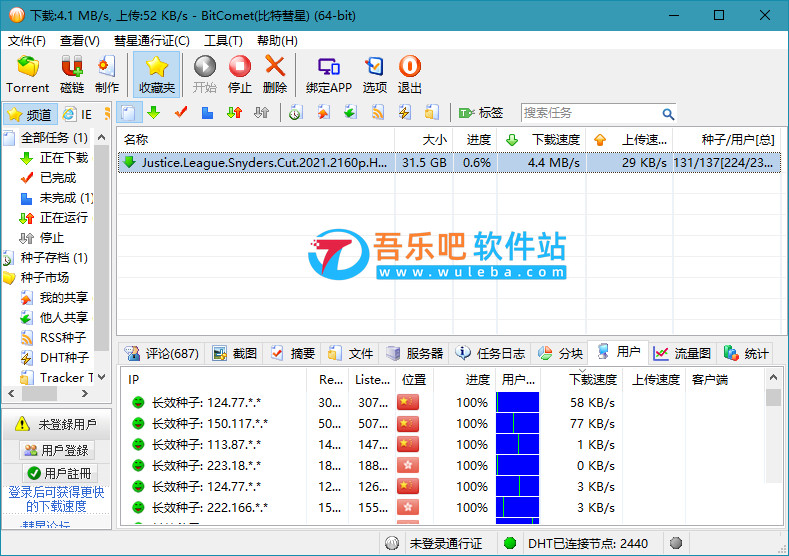Screen dimensions: 789x556
Task: Click the 标签 tag button
Action: [481, 113]
